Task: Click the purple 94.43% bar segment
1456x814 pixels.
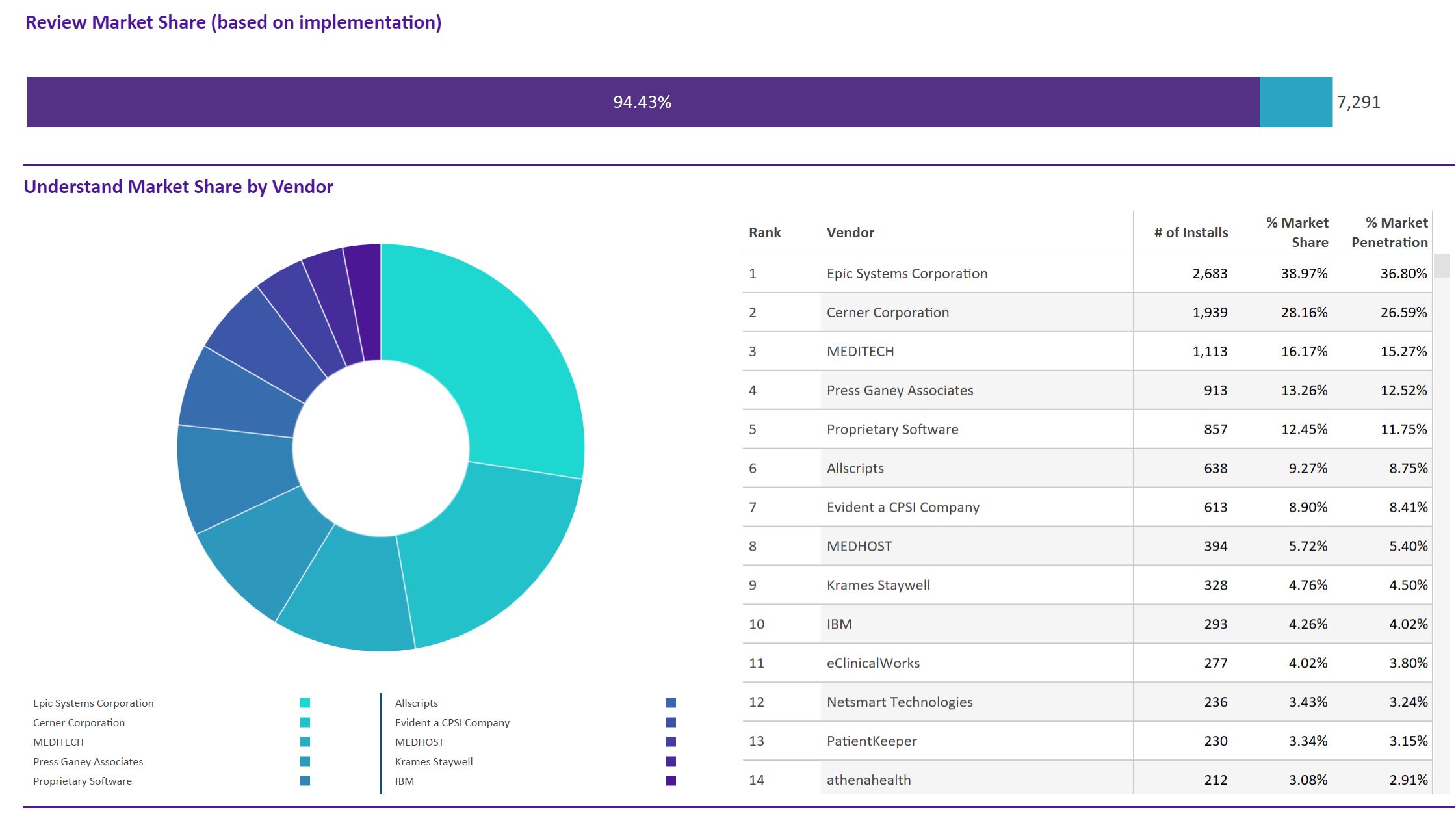Action: click(642, 102)
